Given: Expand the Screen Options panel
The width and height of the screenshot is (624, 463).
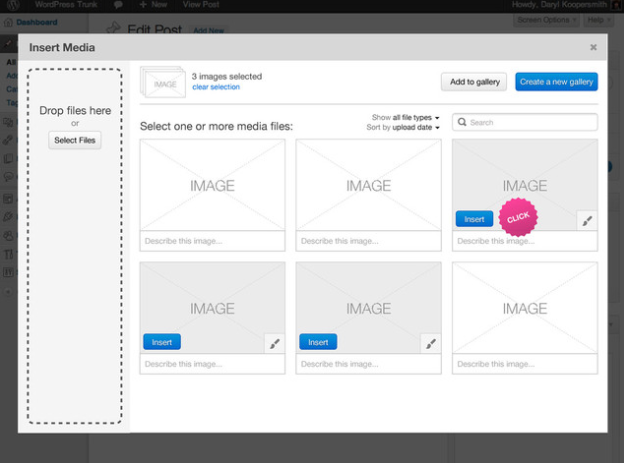Looking at the screenshot, I should [x=547, y=19].
